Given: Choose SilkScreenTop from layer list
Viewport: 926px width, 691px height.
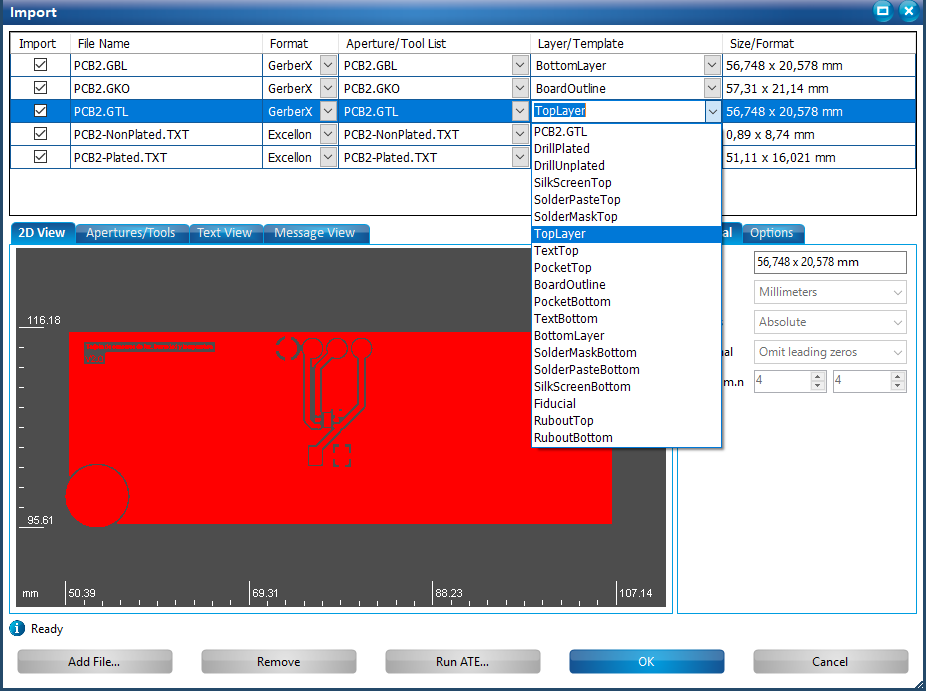Looking at the screenshot, I should [x=572, y=183].
